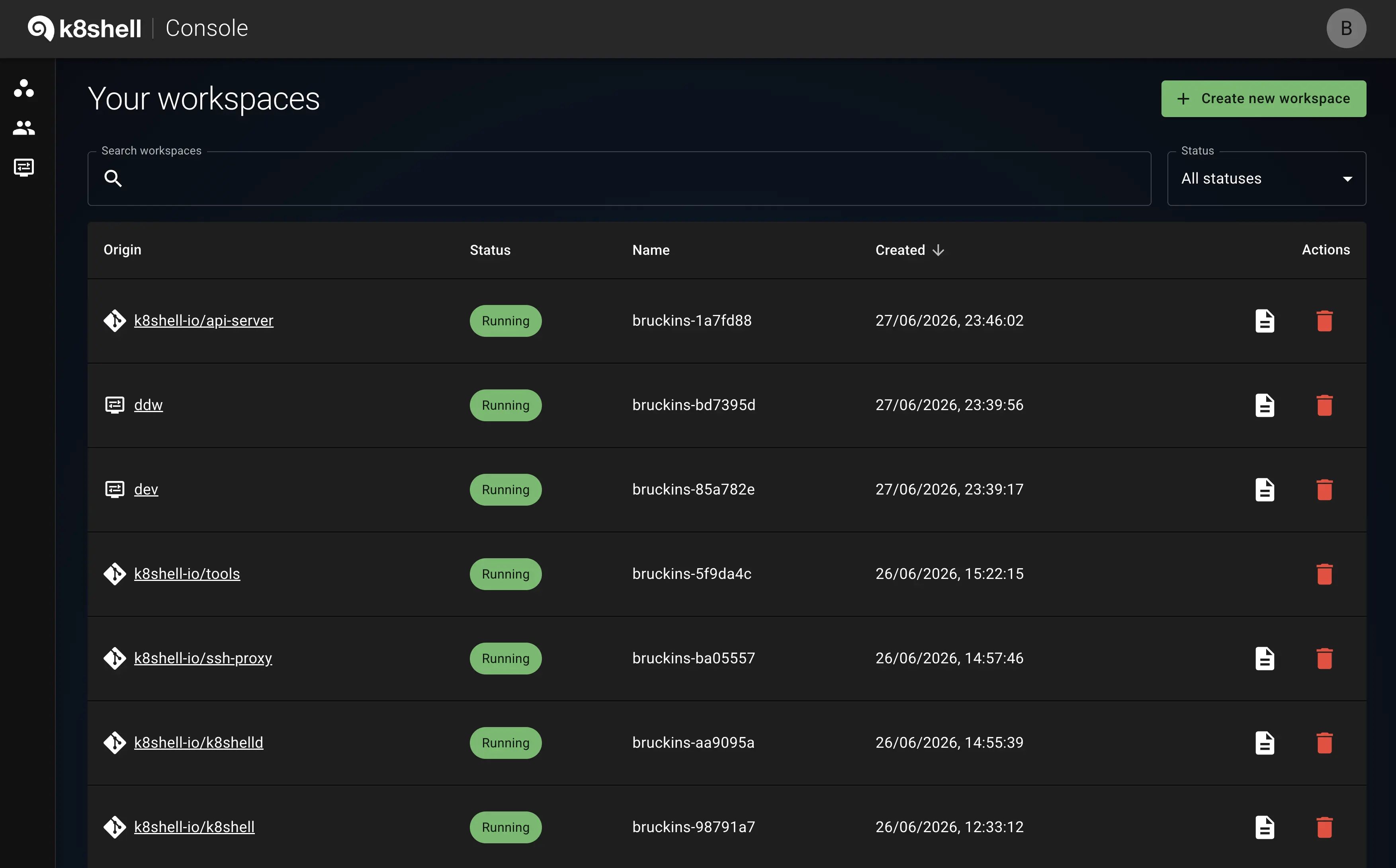This screenshot has width=1396, height=868.
Task: Click created date 26/06/2026, 14:55:39
Action: (949, 743)
